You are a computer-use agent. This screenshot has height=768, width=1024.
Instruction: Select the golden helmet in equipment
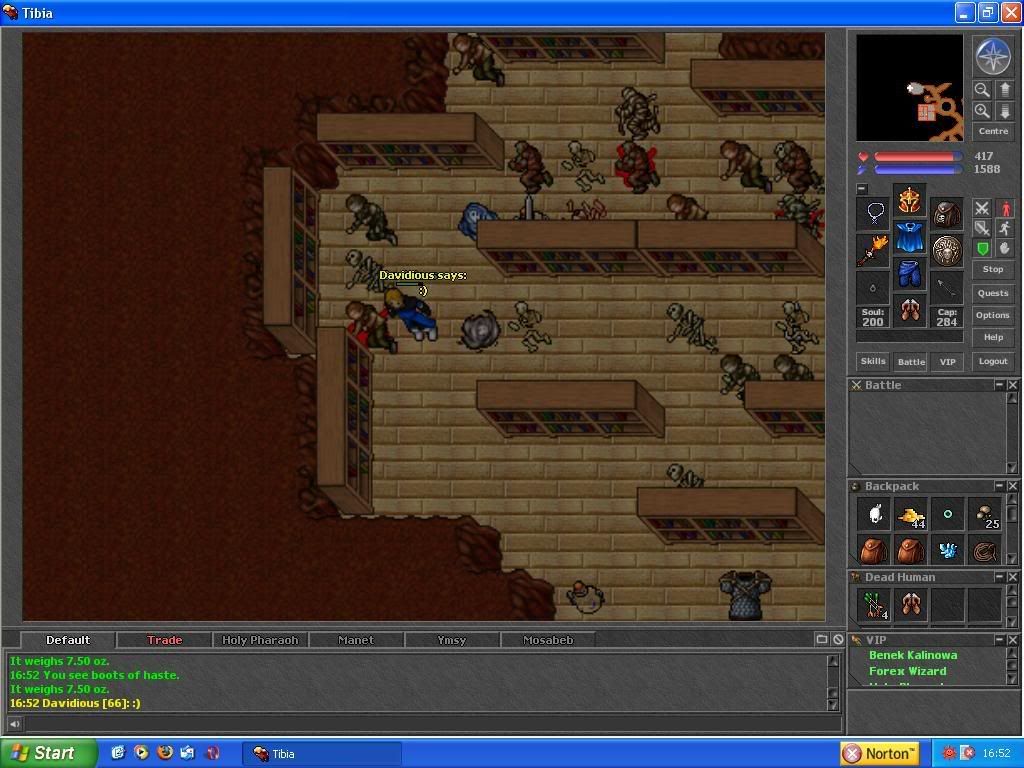coord(910,200)
